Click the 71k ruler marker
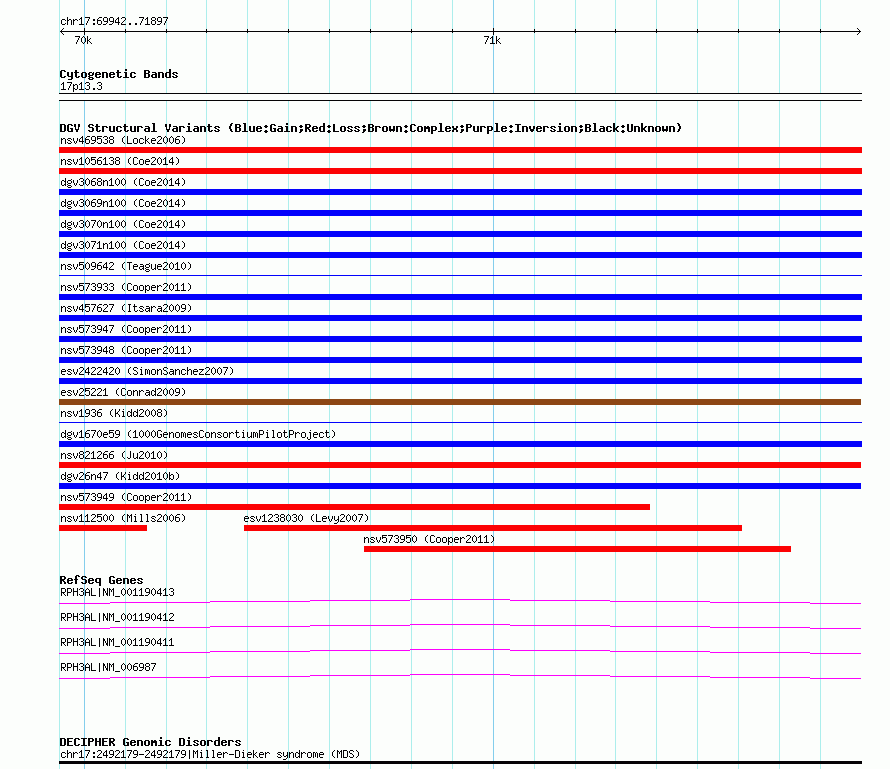This screenshot has width=890, height=769. click(x=492, y=40)
